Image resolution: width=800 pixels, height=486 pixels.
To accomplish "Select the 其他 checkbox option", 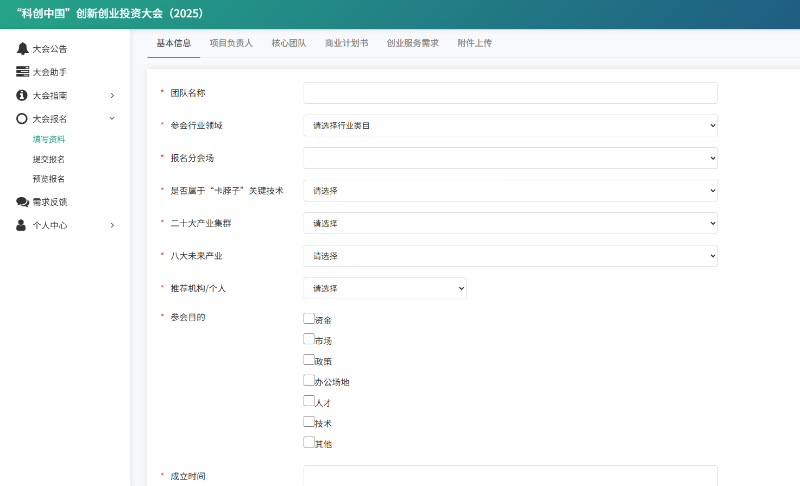I will pyautogui.click(x=309, y=442).
